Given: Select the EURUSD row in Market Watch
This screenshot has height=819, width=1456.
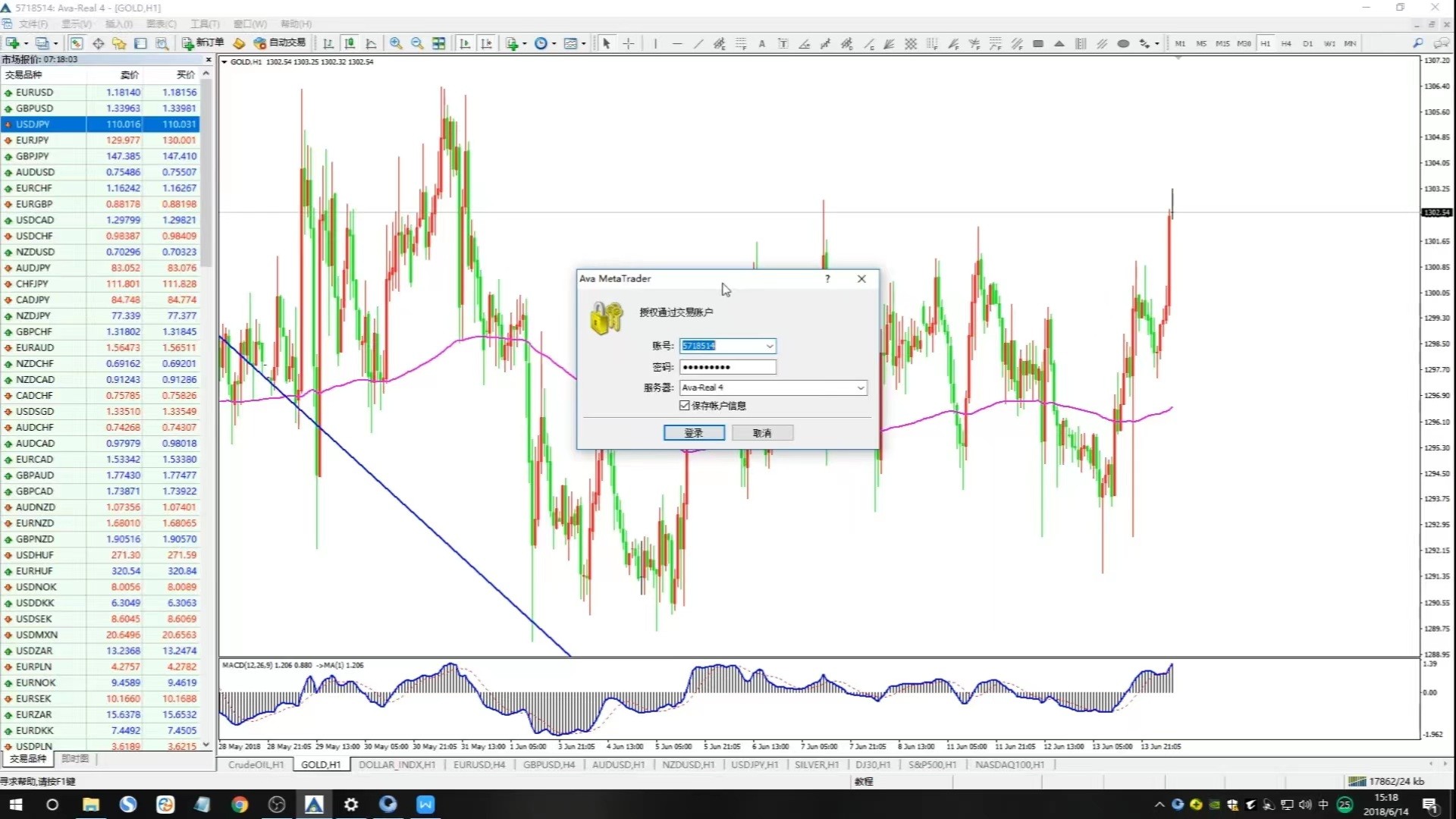Looking at the screenshot, I should click(x=100, y=93).
